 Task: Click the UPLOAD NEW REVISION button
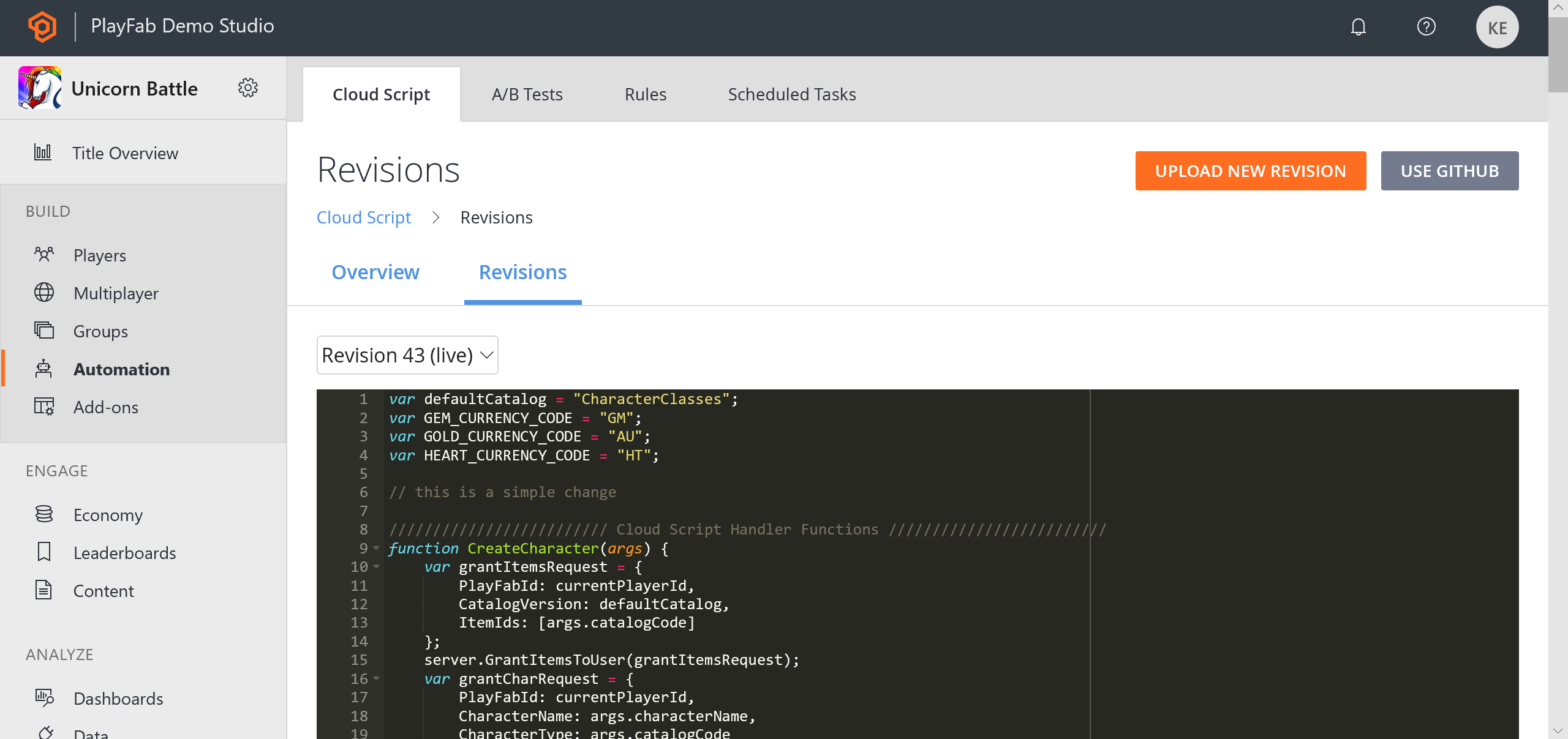pyautogui.click(x=1250, y=171)
